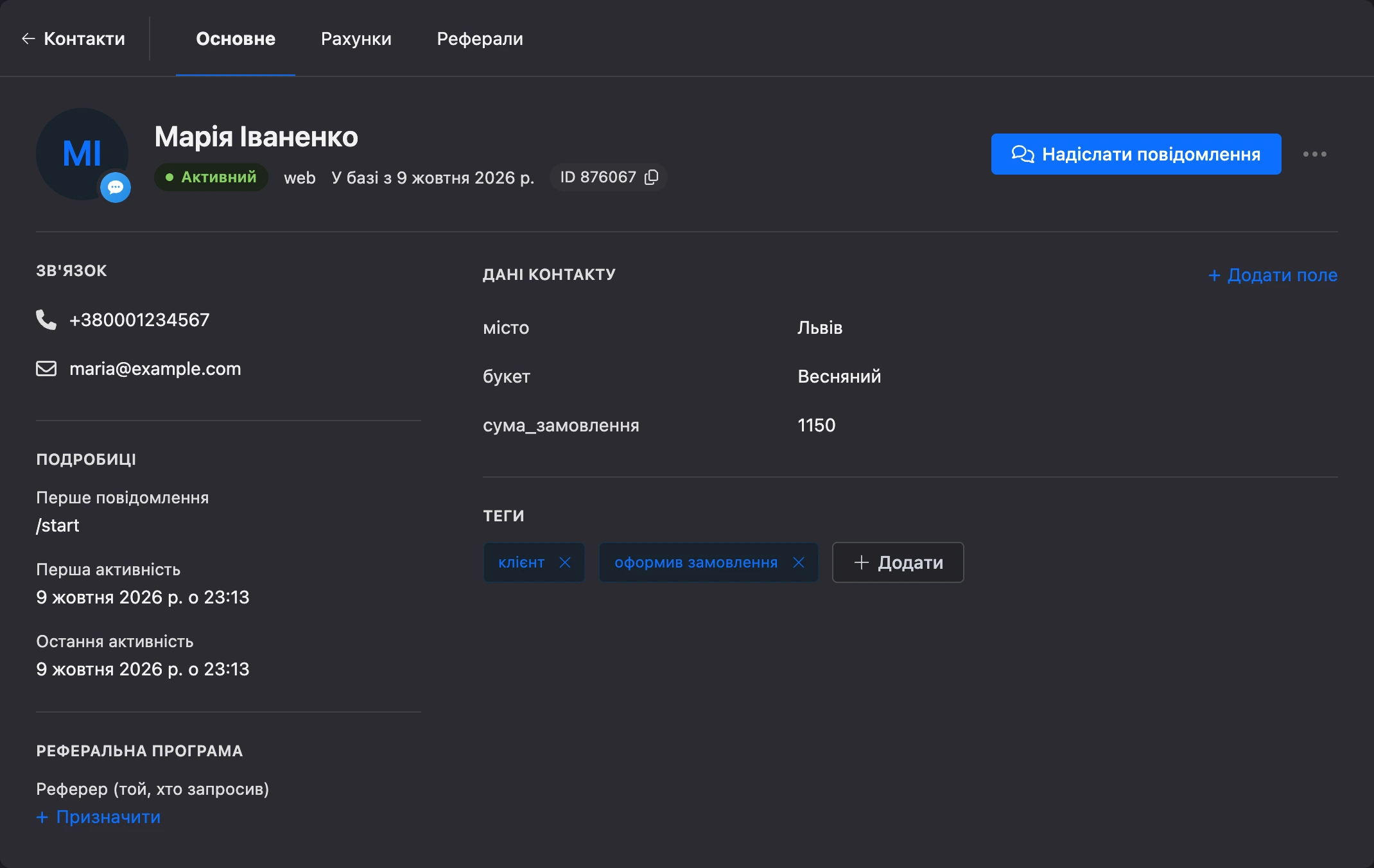This screenshot has height=868, width=1374.
Task: Click the букет value Весняний
Action: coord(839,376)
